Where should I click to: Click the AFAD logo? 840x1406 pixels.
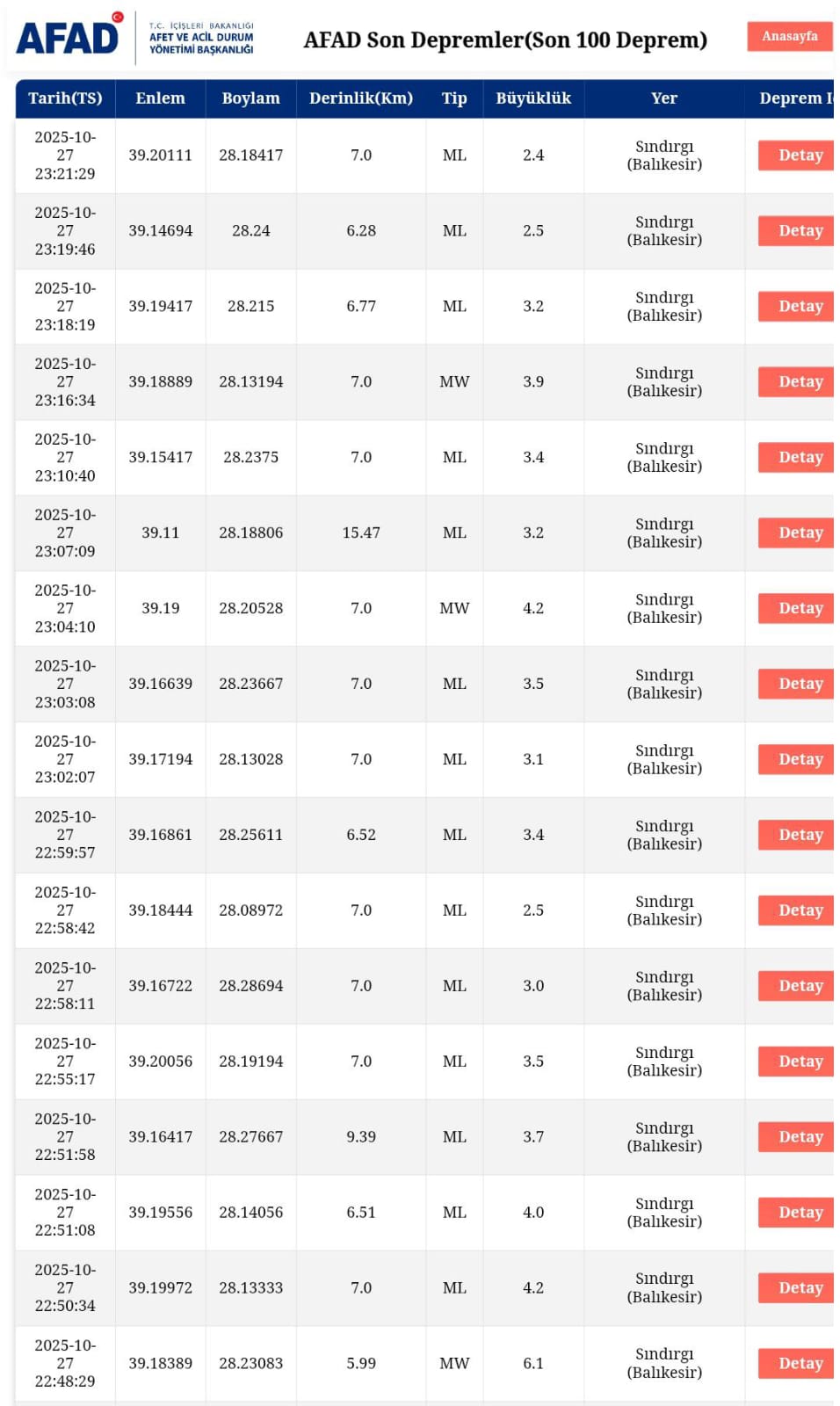69,37
